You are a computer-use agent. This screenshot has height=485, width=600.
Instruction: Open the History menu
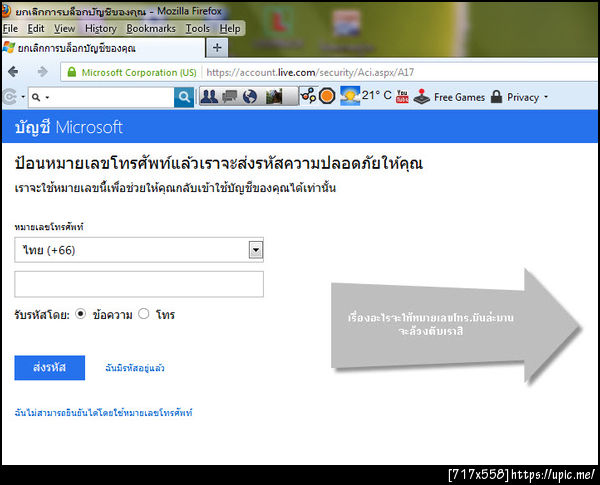pyautogui.click(x=101, y=29)
